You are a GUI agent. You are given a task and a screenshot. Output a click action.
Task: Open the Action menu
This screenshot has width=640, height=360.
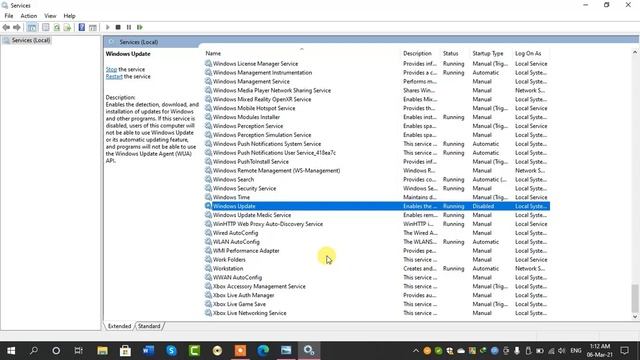[x=29, y=16]
